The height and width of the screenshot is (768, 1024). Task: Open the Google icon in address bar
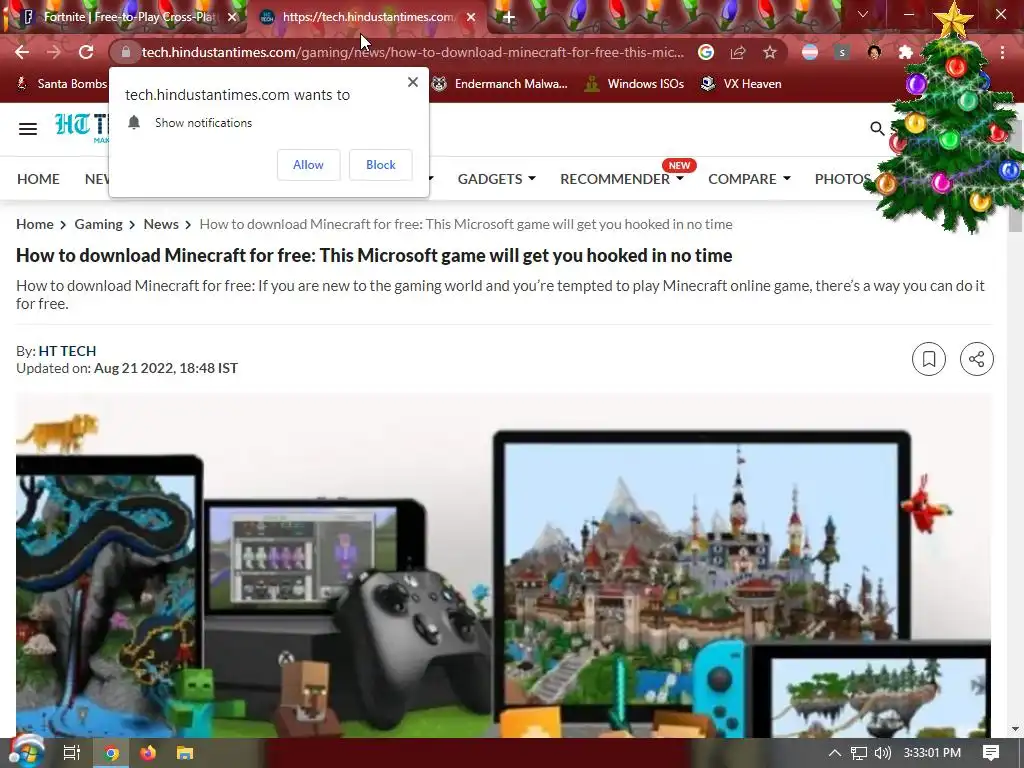706,52
